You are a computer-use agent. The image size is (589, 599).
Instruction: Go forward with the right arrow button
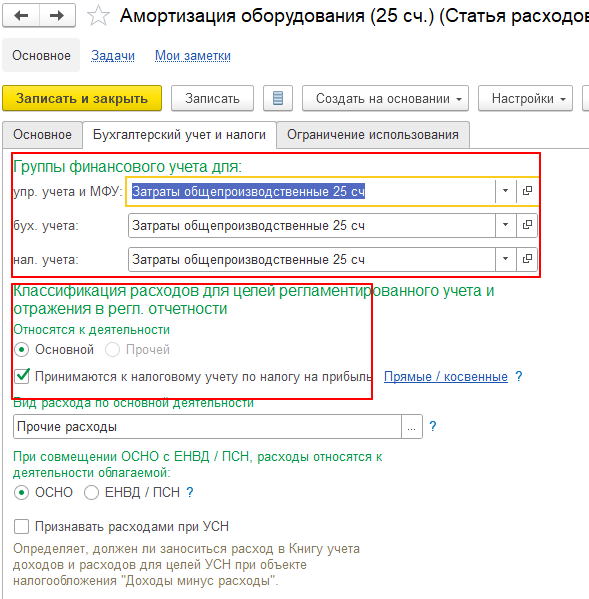click(x=57, y=16)
